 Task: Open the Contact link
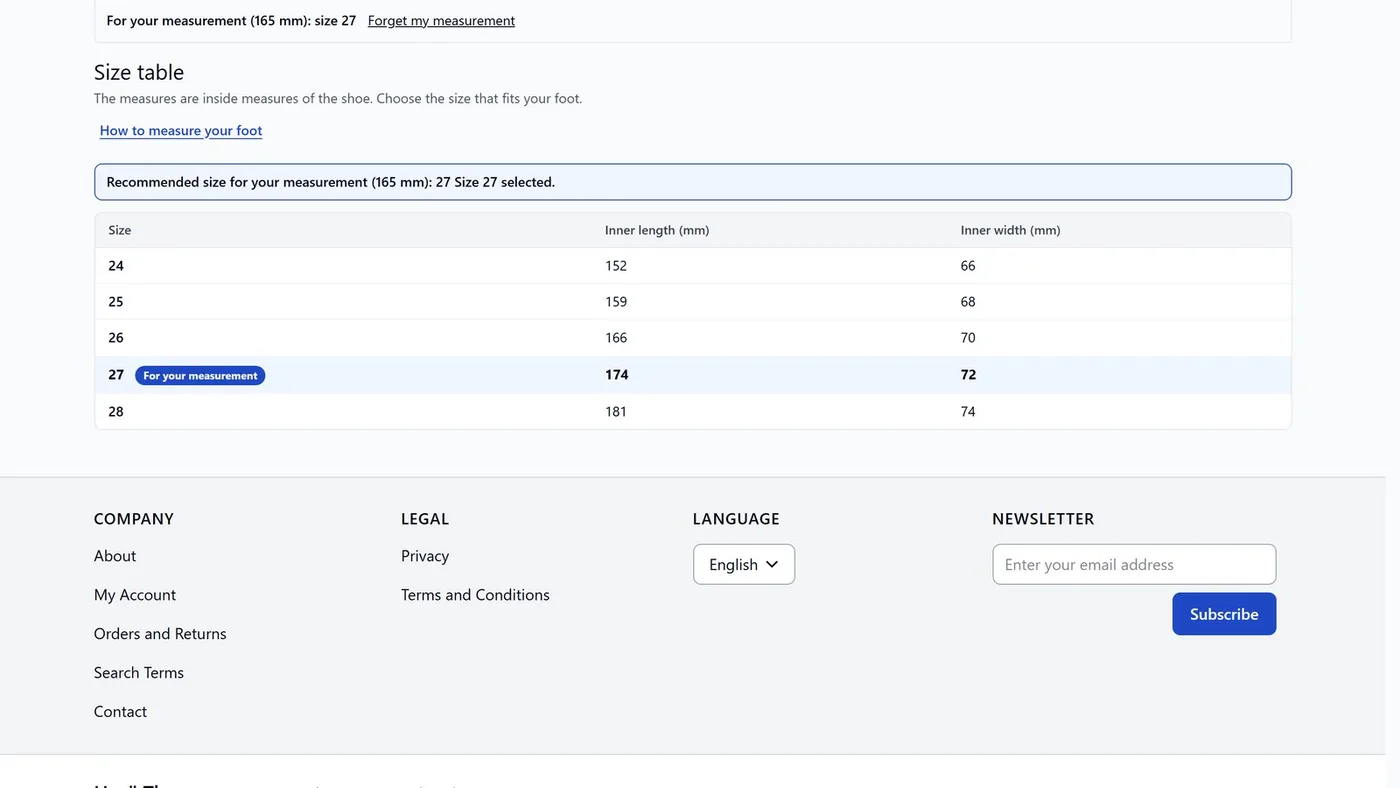point(120,712)
